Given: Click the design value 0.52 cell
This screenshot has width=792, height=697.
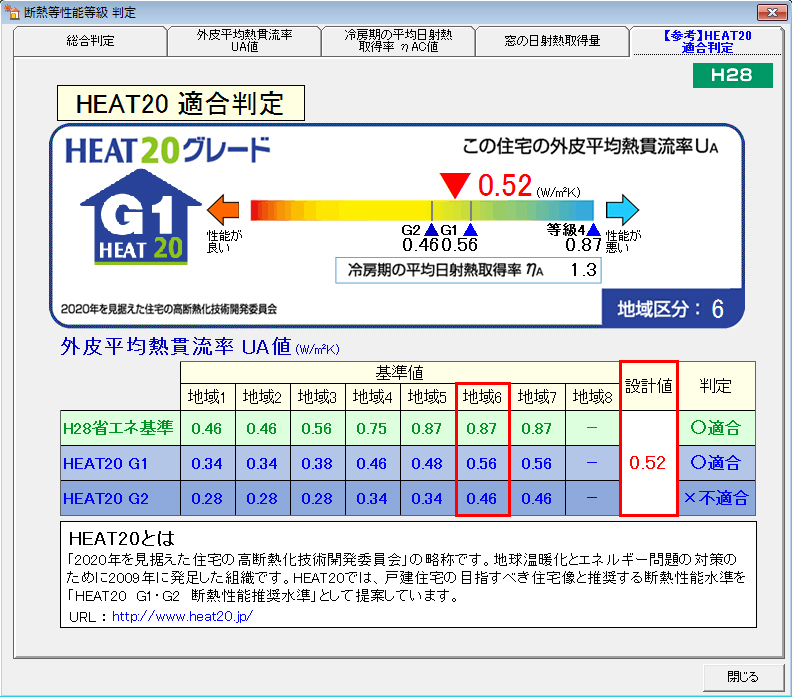Looking at the screenshot, I should (649, 463).
